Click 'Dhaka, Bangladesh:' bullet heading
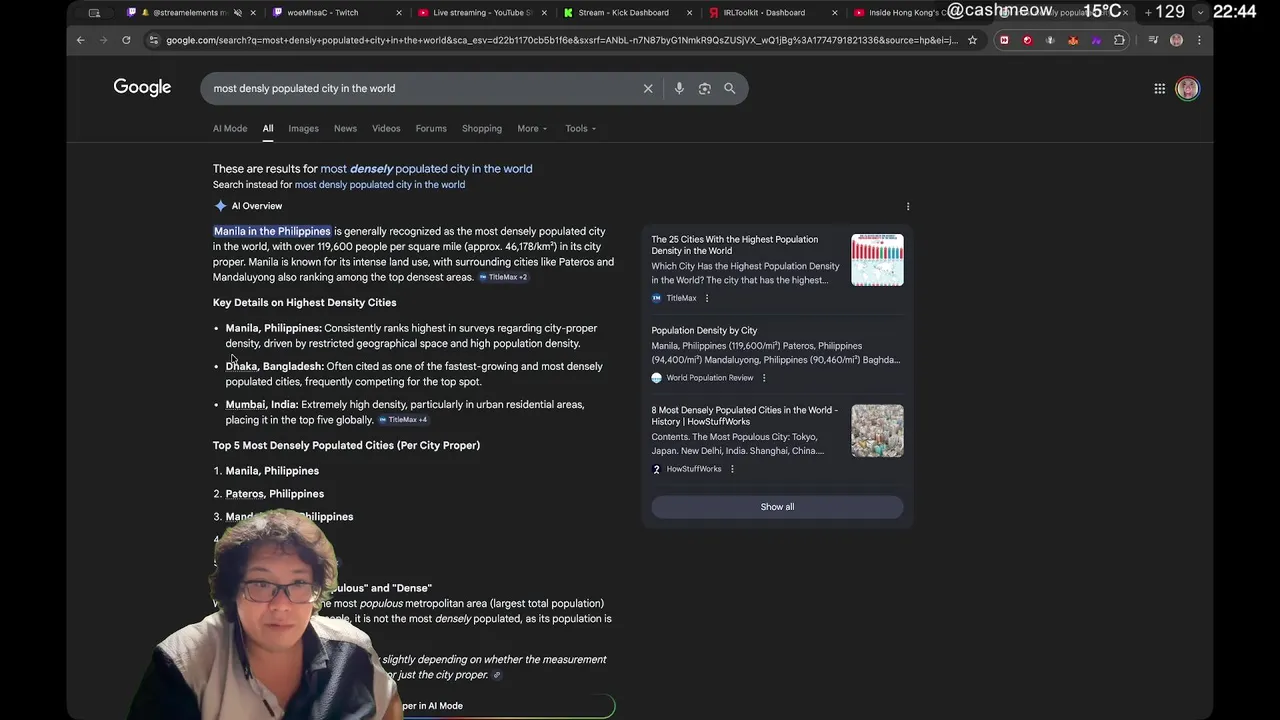The height and width of the screenshot is (720, 1280). (275, 366)
